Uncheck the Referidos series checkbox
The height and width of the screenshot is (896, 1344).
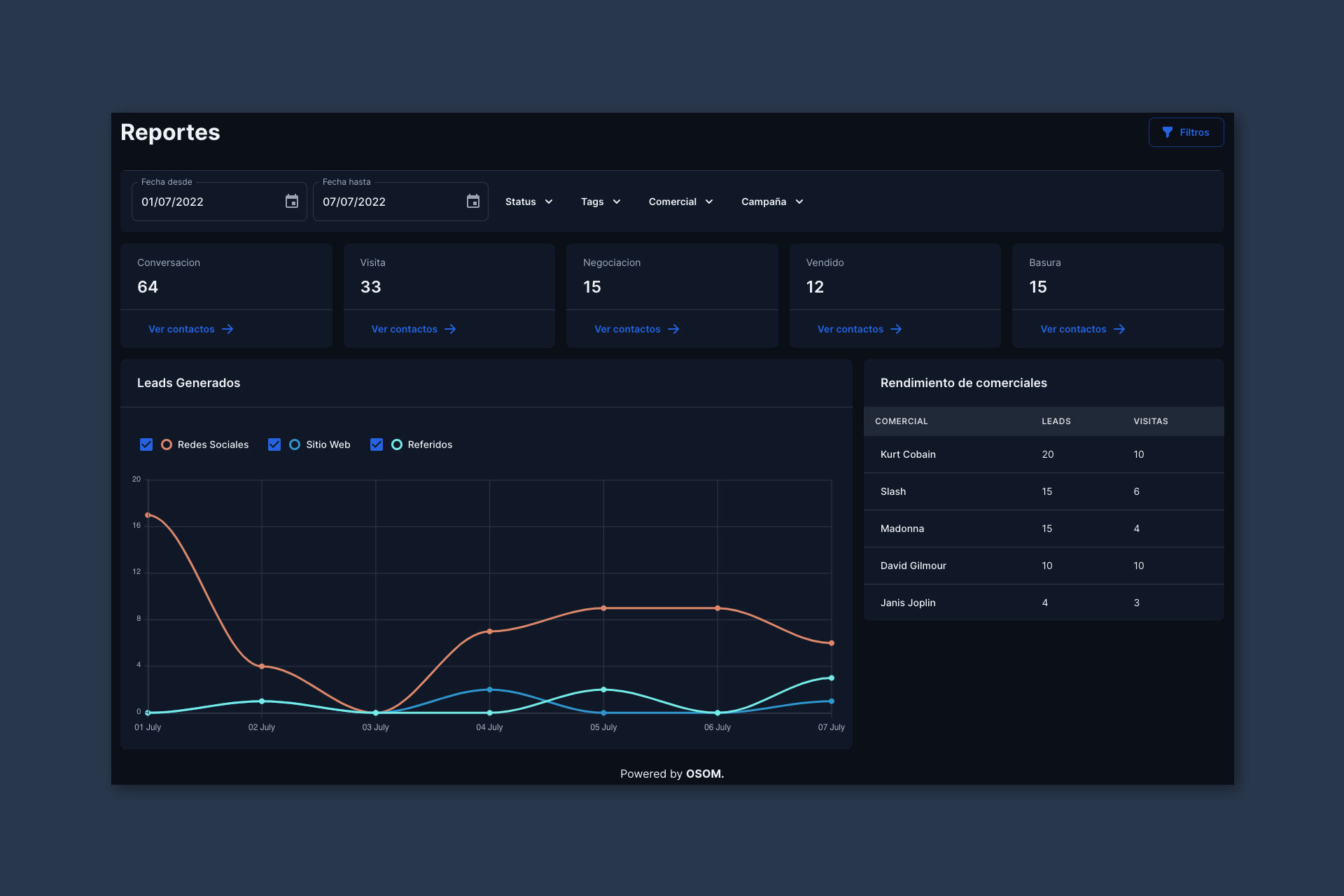[377, 444]
